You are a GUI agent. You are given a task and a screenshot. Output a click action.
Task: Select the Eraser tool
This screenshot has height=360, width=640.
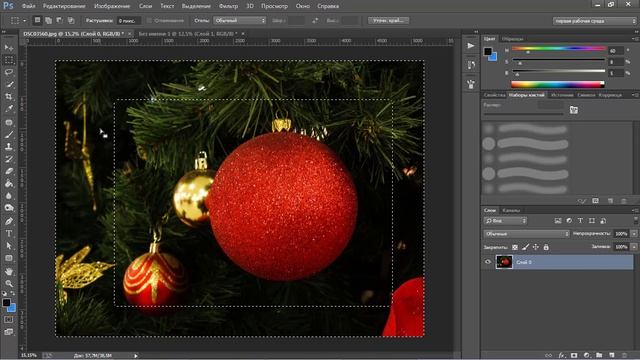[9, 171]
